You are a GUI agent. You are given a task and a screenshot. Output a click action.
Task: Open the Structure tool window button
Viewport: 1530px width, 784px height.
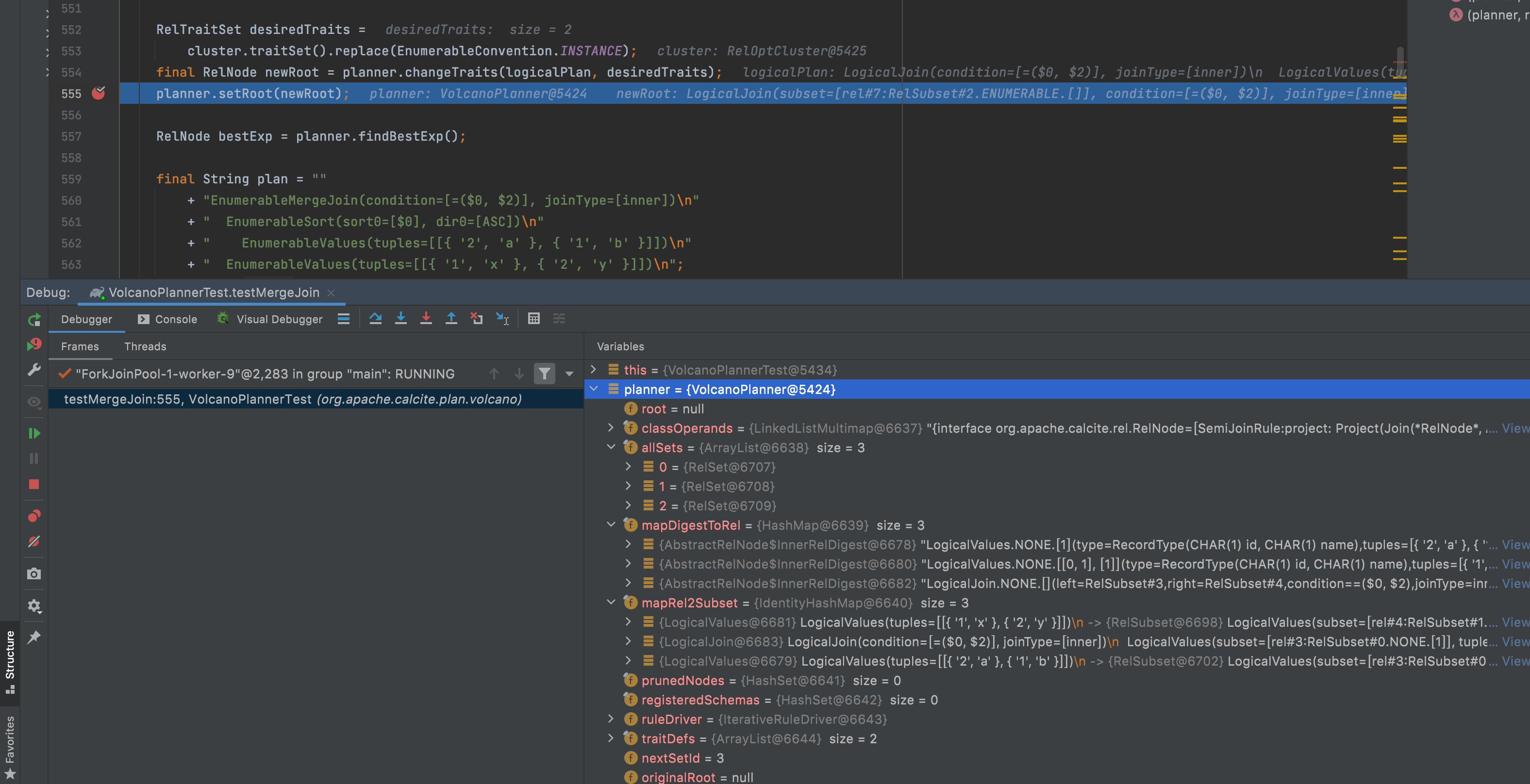[10, 661]
